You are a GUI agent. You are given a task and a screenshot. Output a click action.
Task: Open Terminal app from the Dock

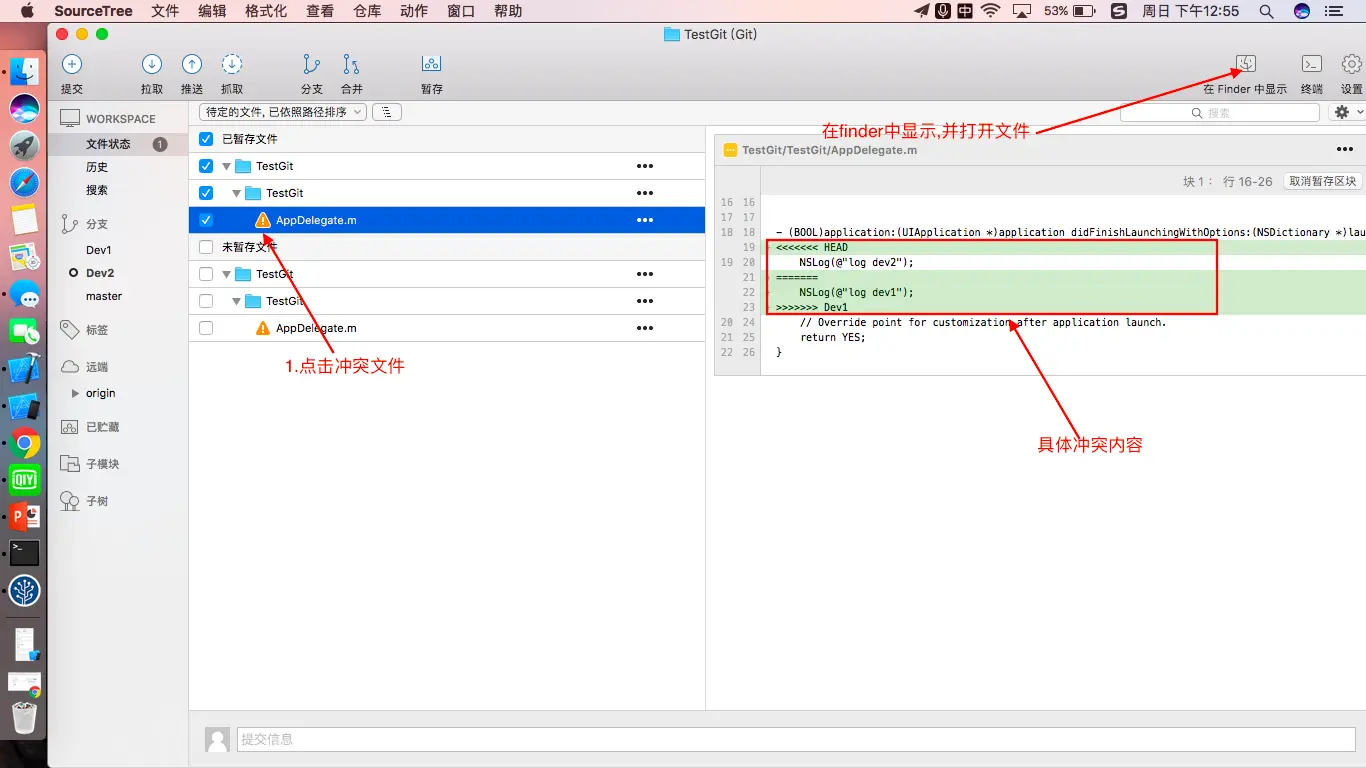pyautogui.click(x=24, y=553)
